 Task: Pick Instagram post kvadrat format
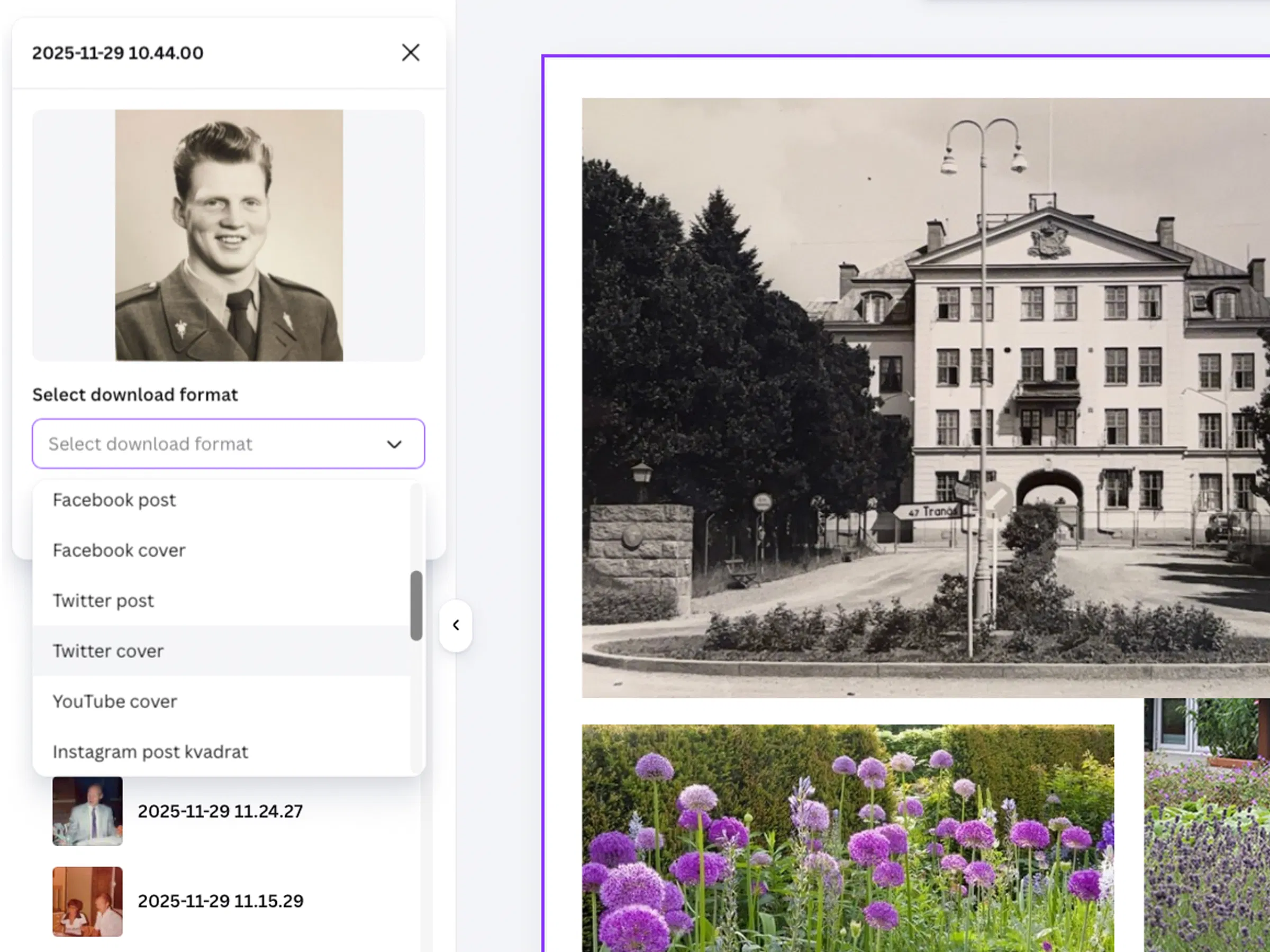point(221,752)
